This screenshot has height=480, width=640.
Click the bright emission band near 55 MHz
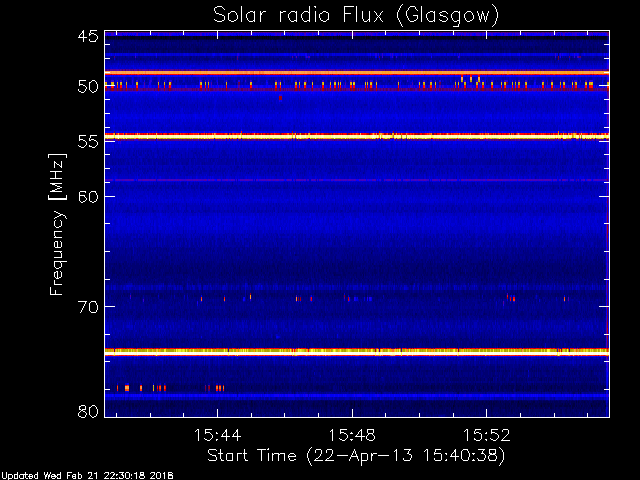357,136
